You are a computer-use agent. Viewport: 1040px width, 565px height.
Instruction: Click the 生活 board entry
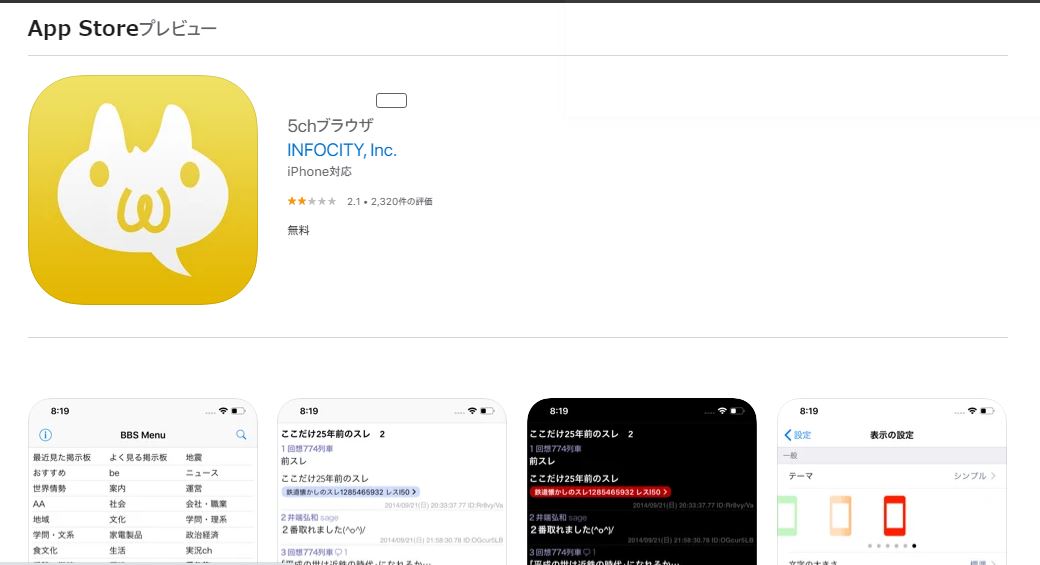117,550
